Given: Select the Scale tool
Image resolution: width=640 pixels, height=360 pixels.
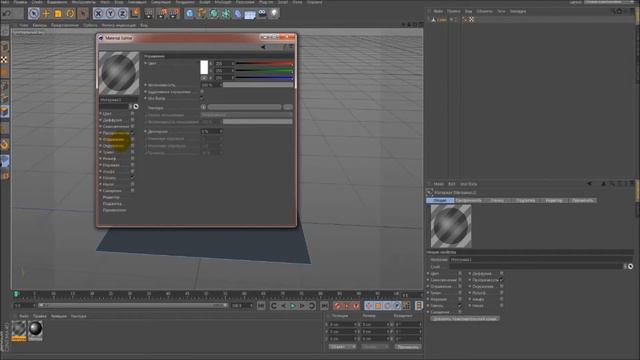Looking at the screenshot, I should (58, 13).
